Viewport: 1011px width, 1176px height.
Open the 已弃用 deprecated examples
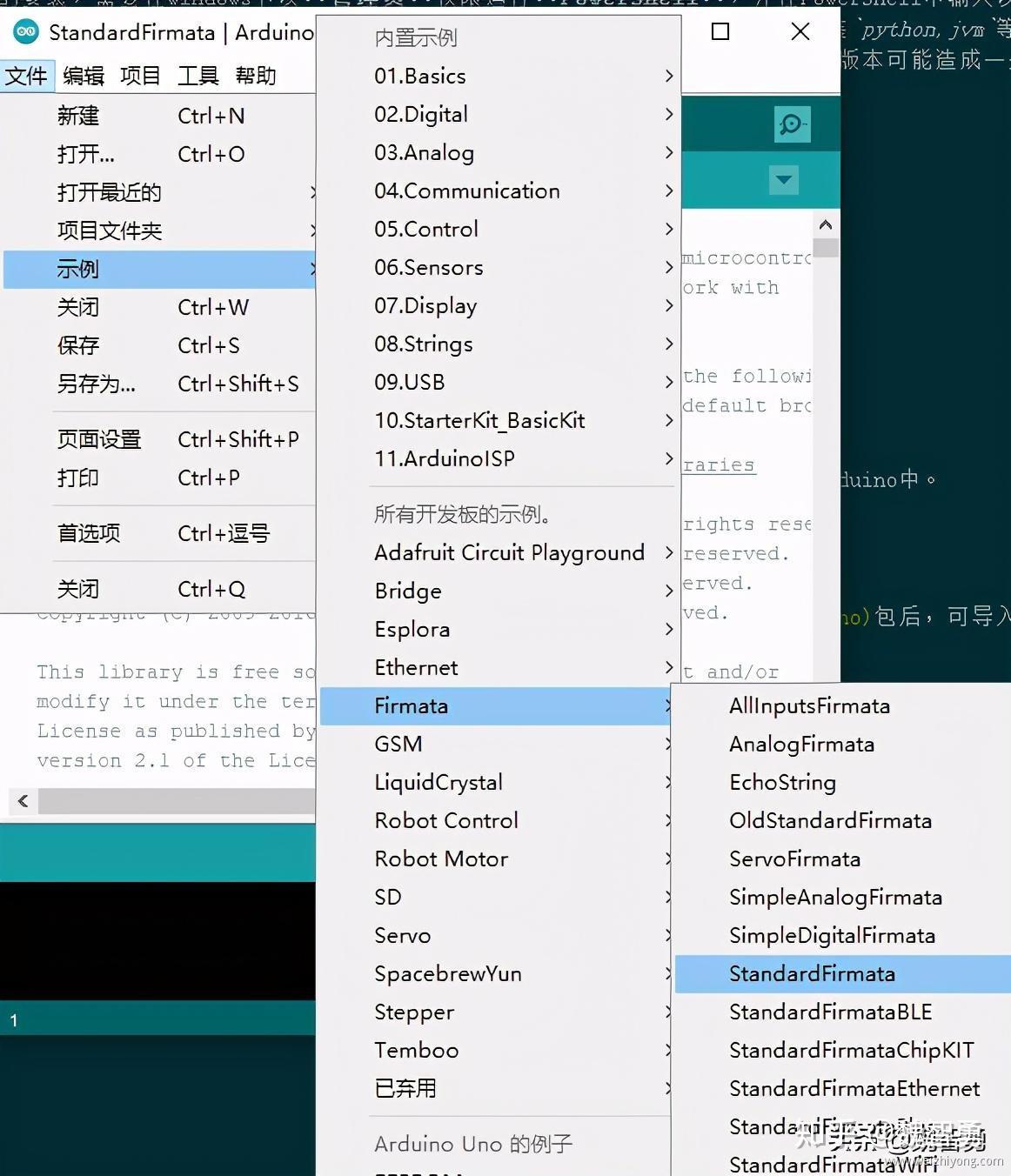[405, 1088]
